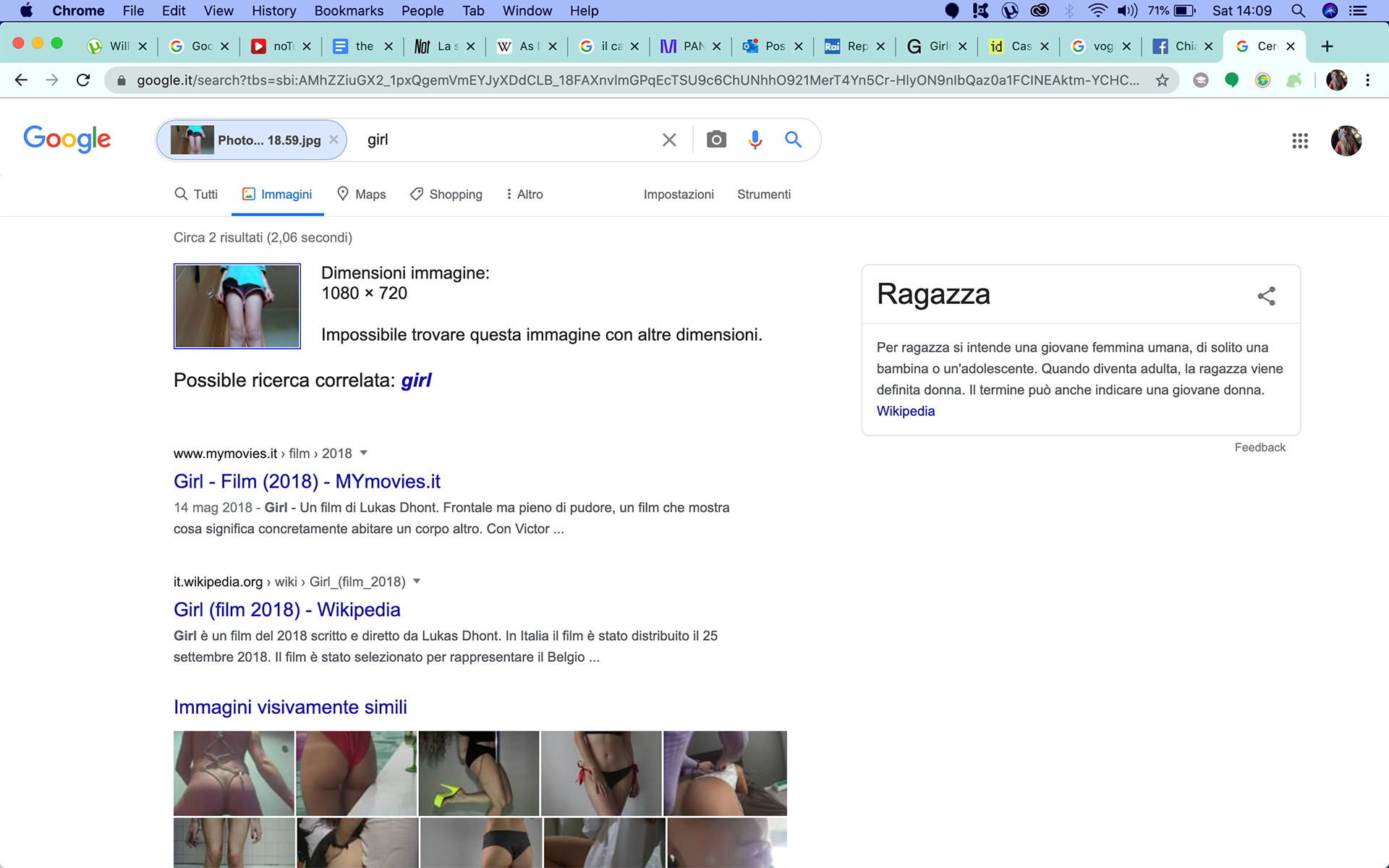Bookmark this page with the star icon
1389x868 pixels.
click(1162, 80)
